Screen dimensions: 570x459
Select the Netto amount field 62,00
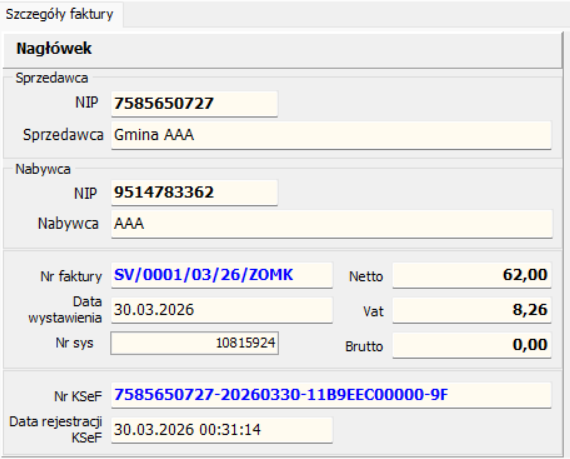[x=472, y=275]
